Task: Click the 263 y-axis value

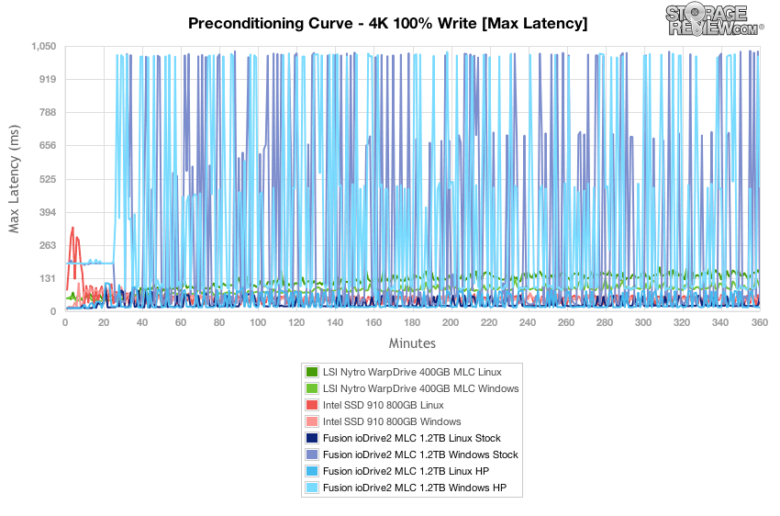Action: pyautogui.click(x=48, y=245)
